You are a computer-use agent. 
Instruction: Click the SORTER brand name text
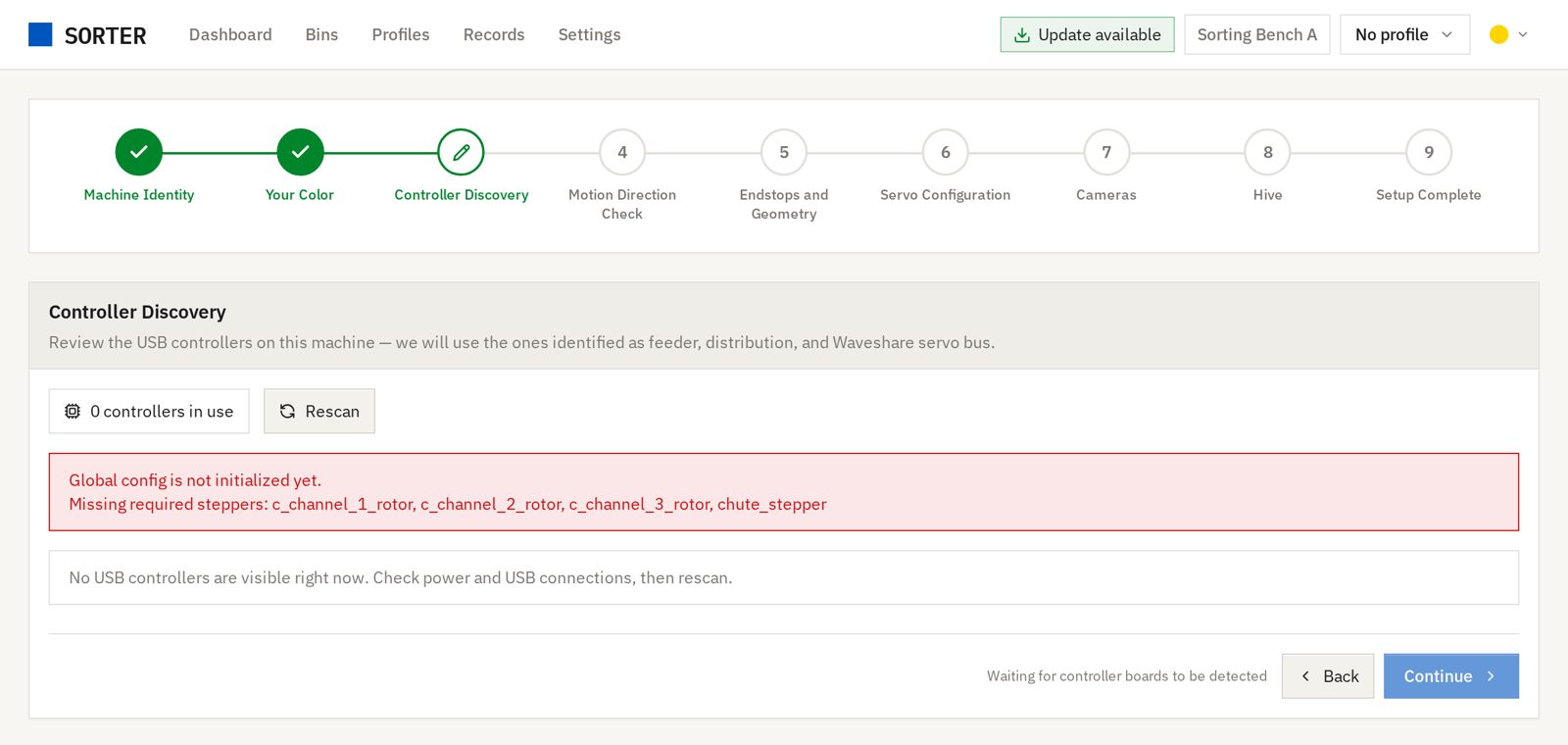pos(105,36)
